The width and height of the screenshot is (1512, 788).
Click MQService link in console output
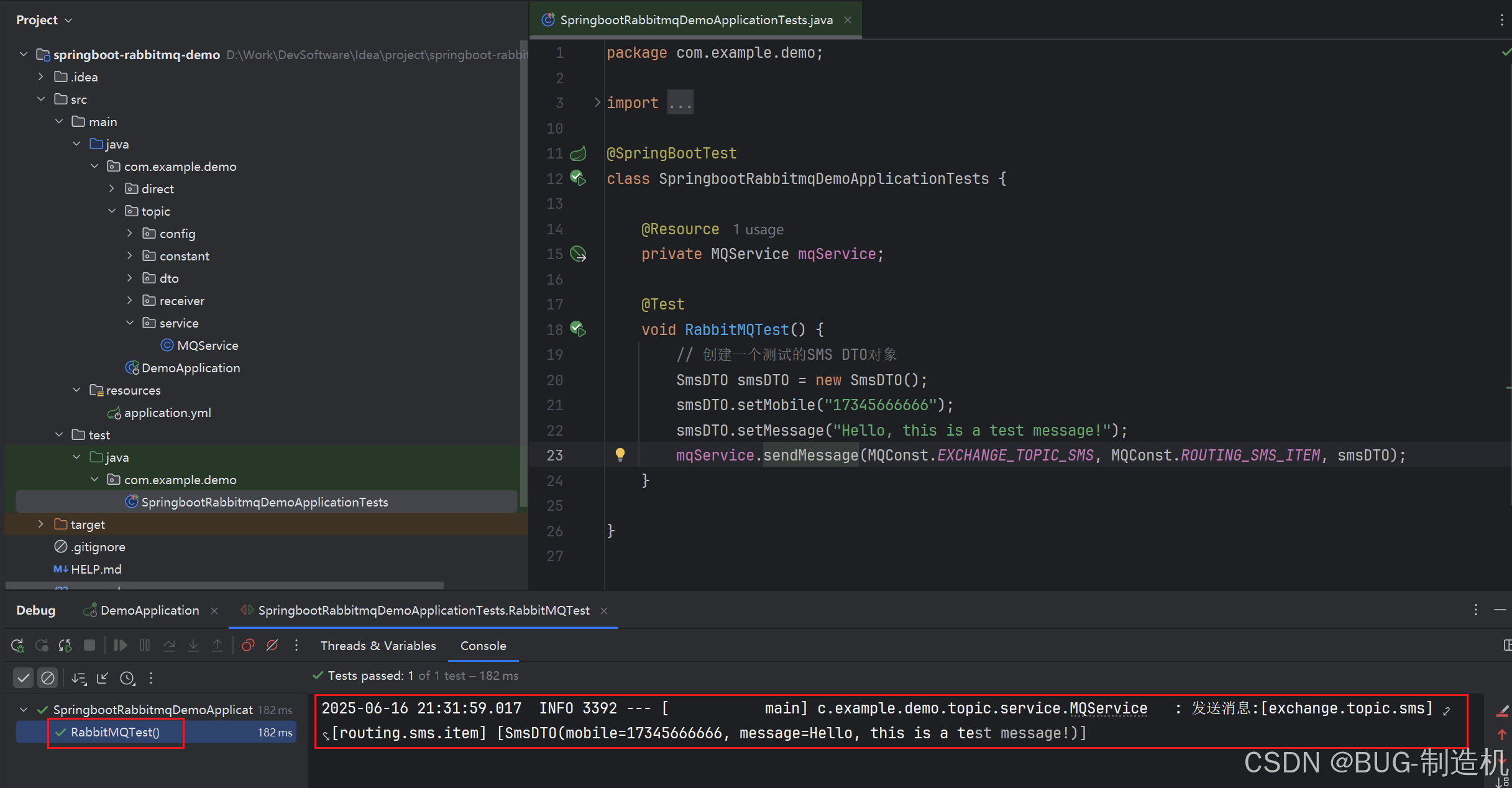tap(1108, 708)
